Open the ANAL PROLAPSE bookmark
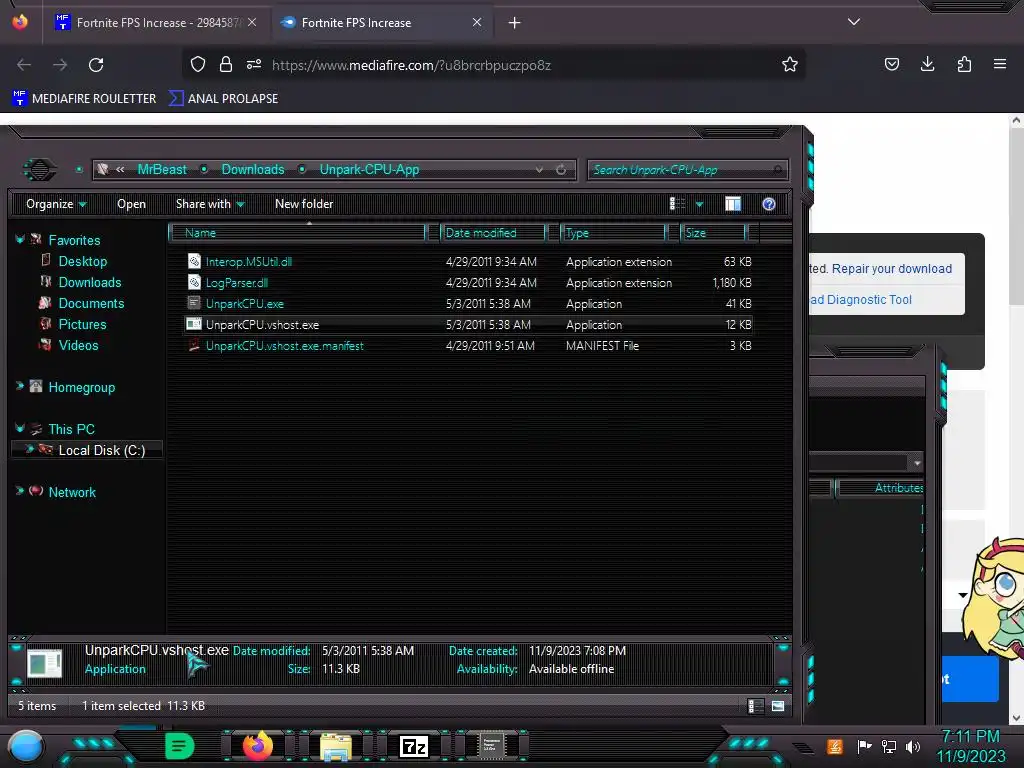 click(x=223, y=99)
